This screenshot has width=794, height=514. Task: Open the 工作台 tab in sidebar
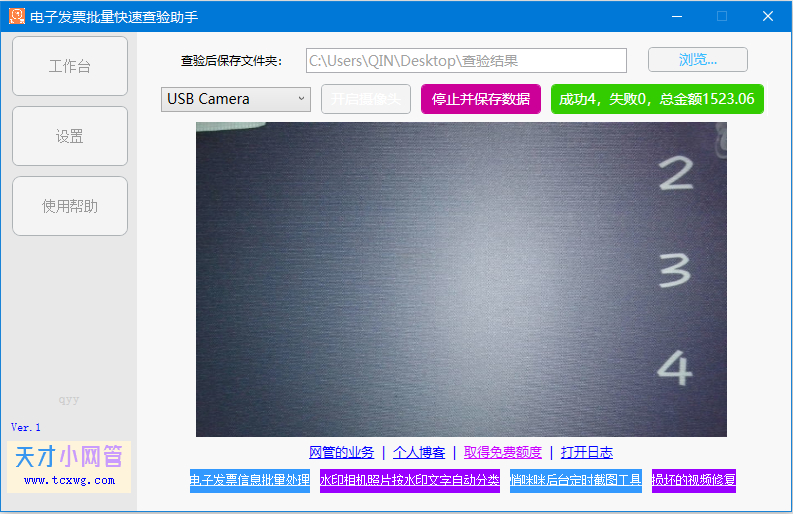[70, 66]
